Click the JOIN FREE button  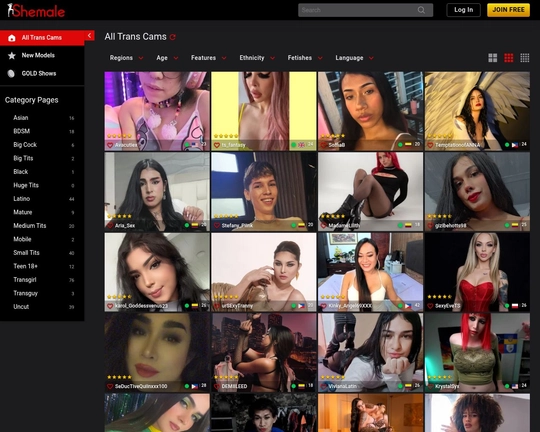point(508,10)
